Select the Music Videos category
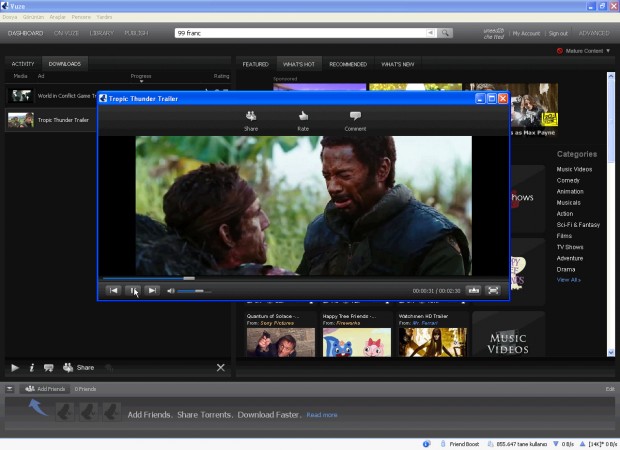 (574, 169)
